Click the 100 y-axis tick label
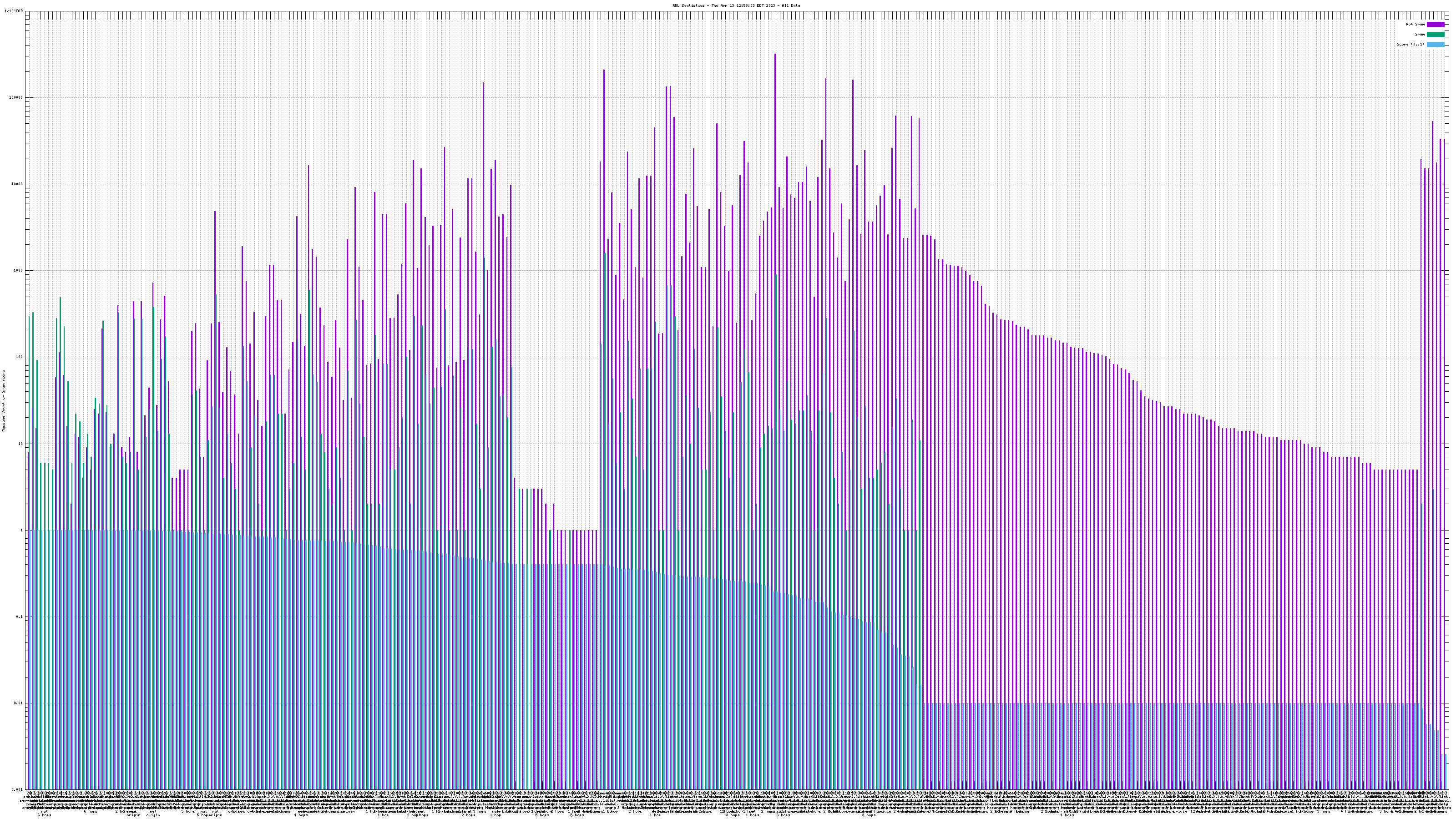This screenshot has width=1456, height=819. tap(19, 357)
